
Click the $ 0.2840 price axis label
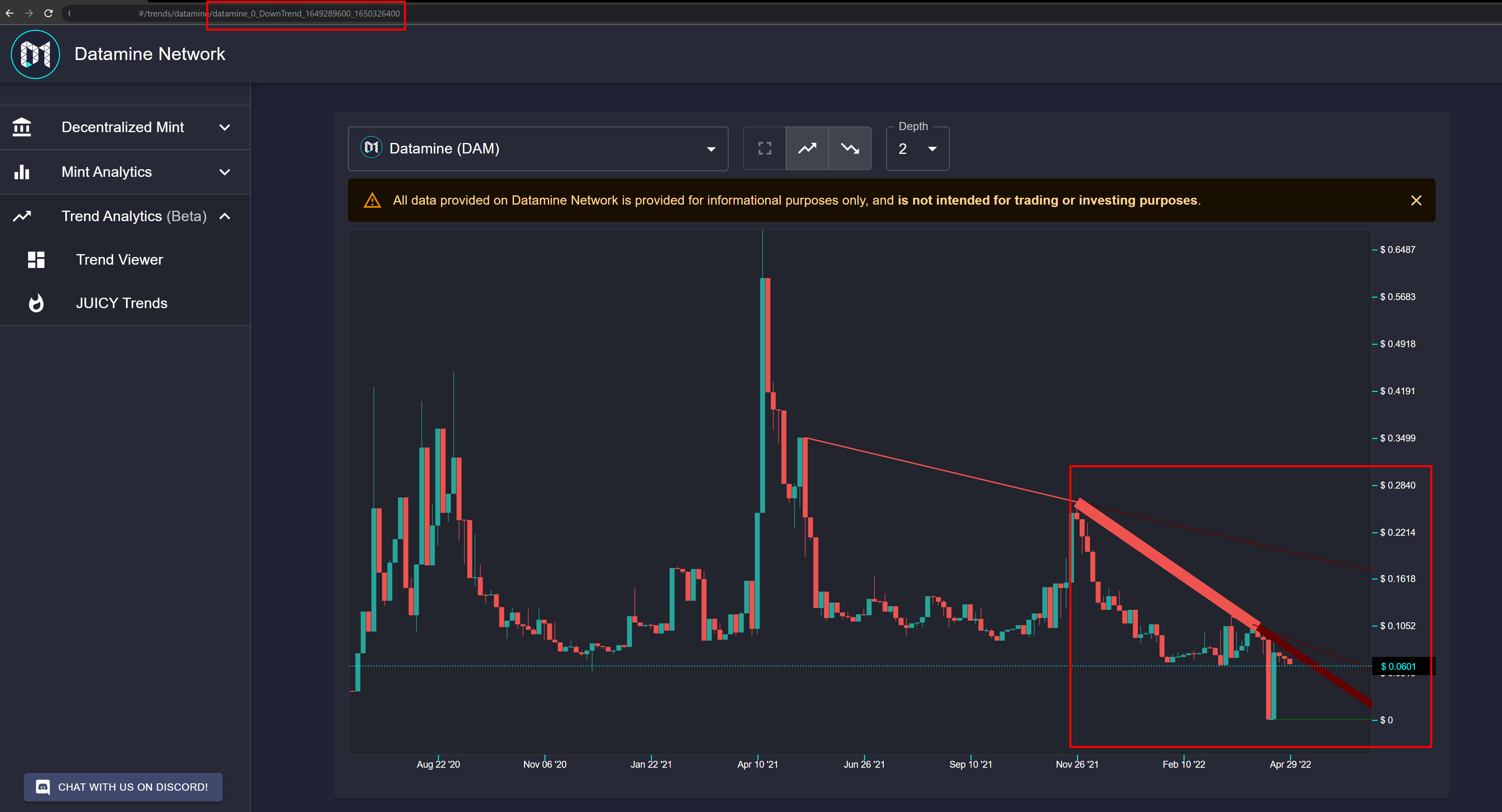(x=1398, y=486)
